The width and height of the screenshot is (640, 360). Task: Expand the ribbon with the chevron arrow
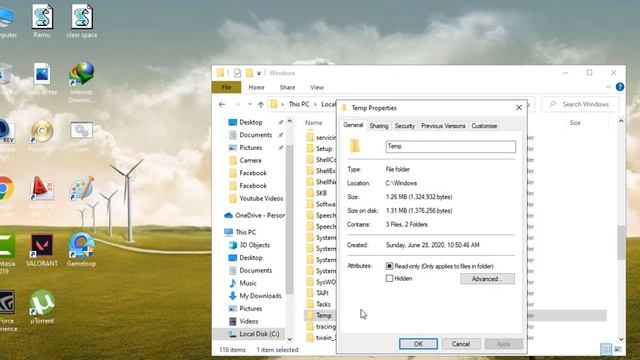[x=608, y=87]
